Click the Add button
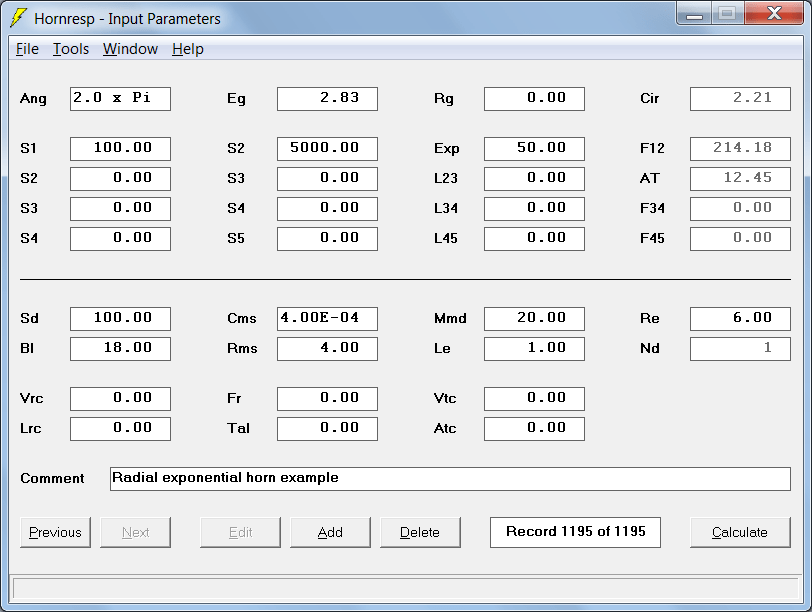812x612 pixels. (x=330, y=532)
